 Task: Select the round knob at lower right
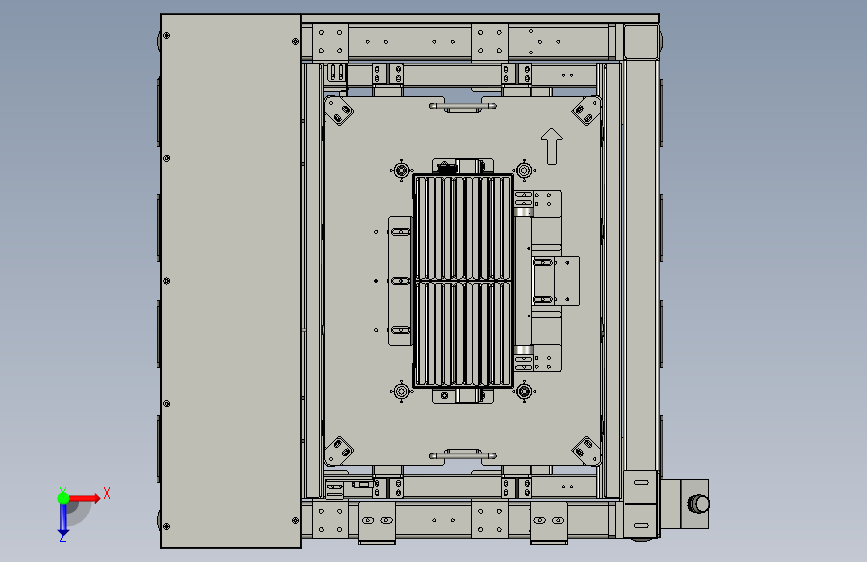tap(698, 503)
